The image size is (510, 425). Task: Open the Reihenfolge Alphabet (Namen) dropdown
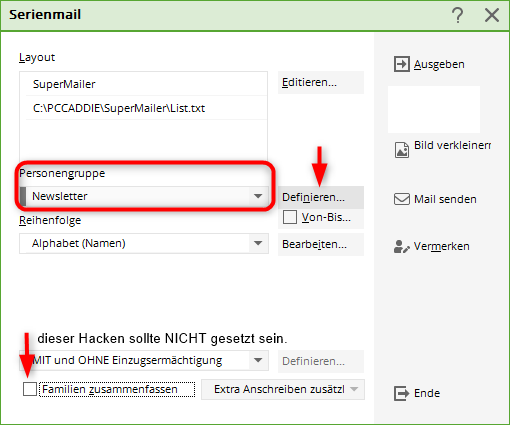pos(258,243)
